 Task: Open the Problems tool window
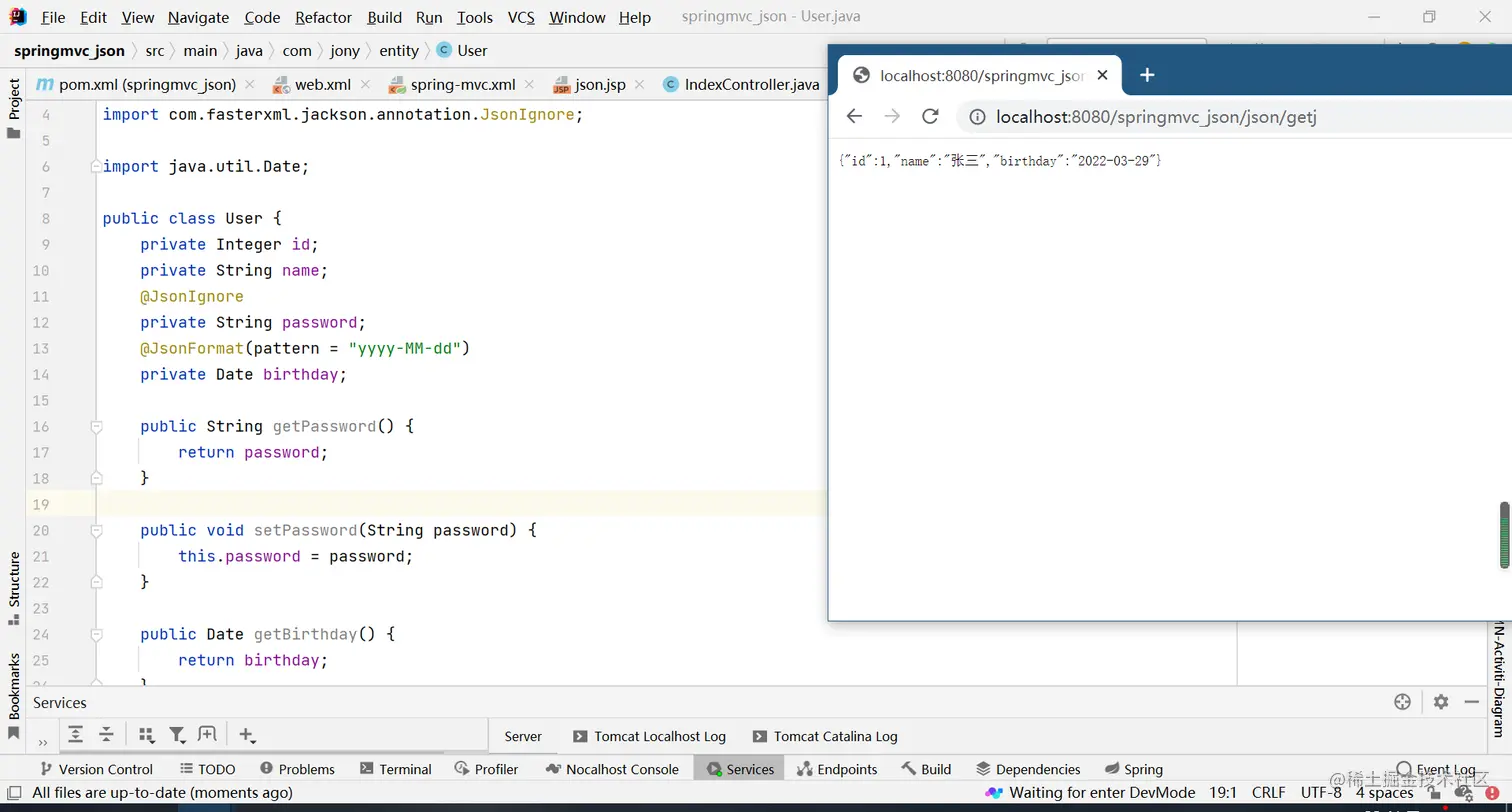tap(297, 769)
